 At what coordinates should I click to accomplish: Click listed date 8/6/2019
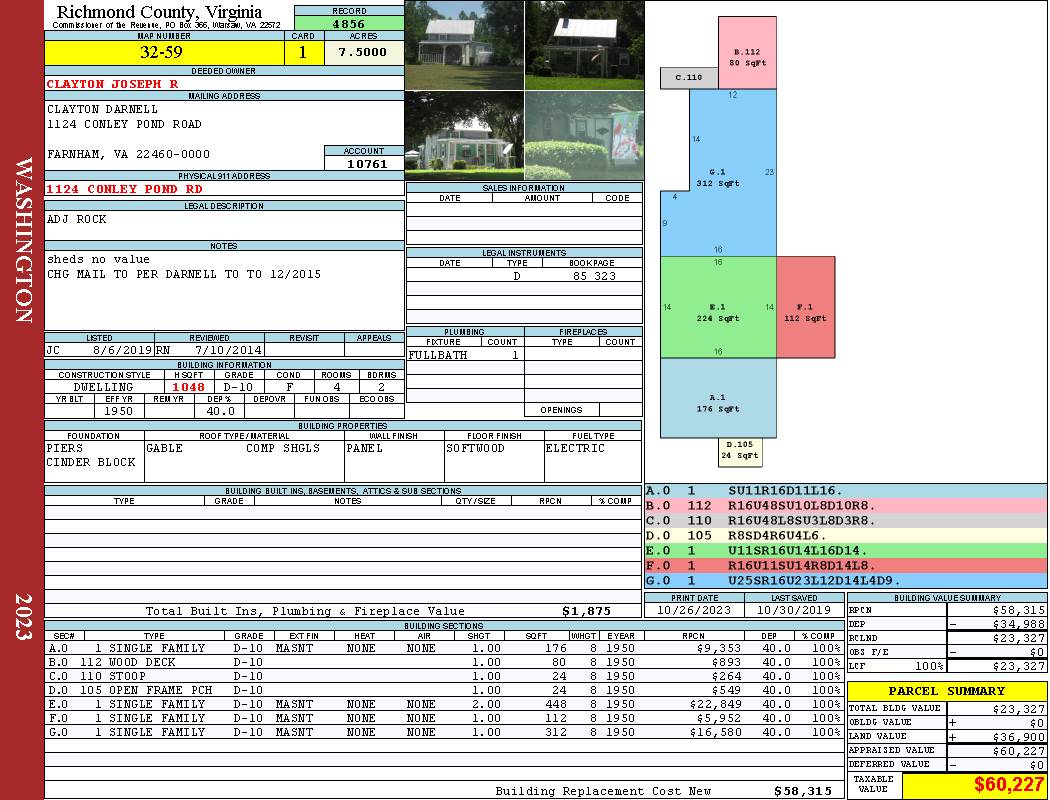[123, 349]
